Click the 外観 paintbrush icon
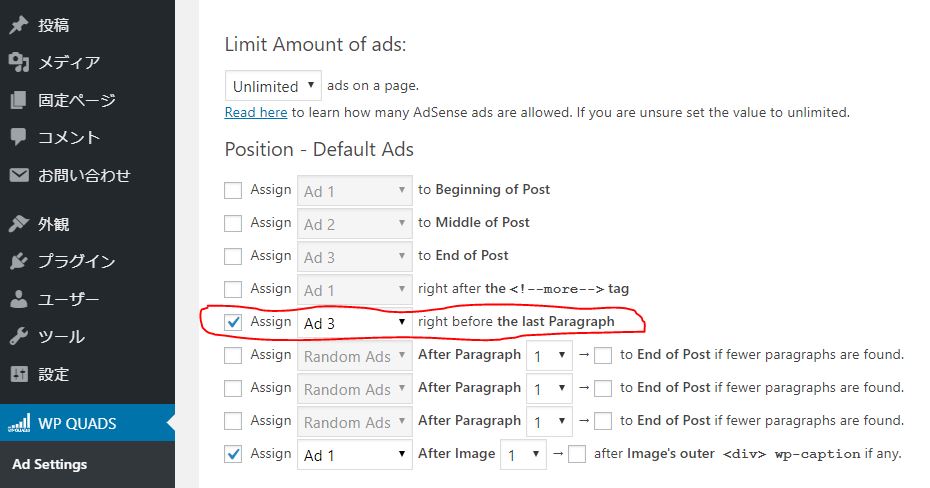The image size is (930, 488). [19, 224]
